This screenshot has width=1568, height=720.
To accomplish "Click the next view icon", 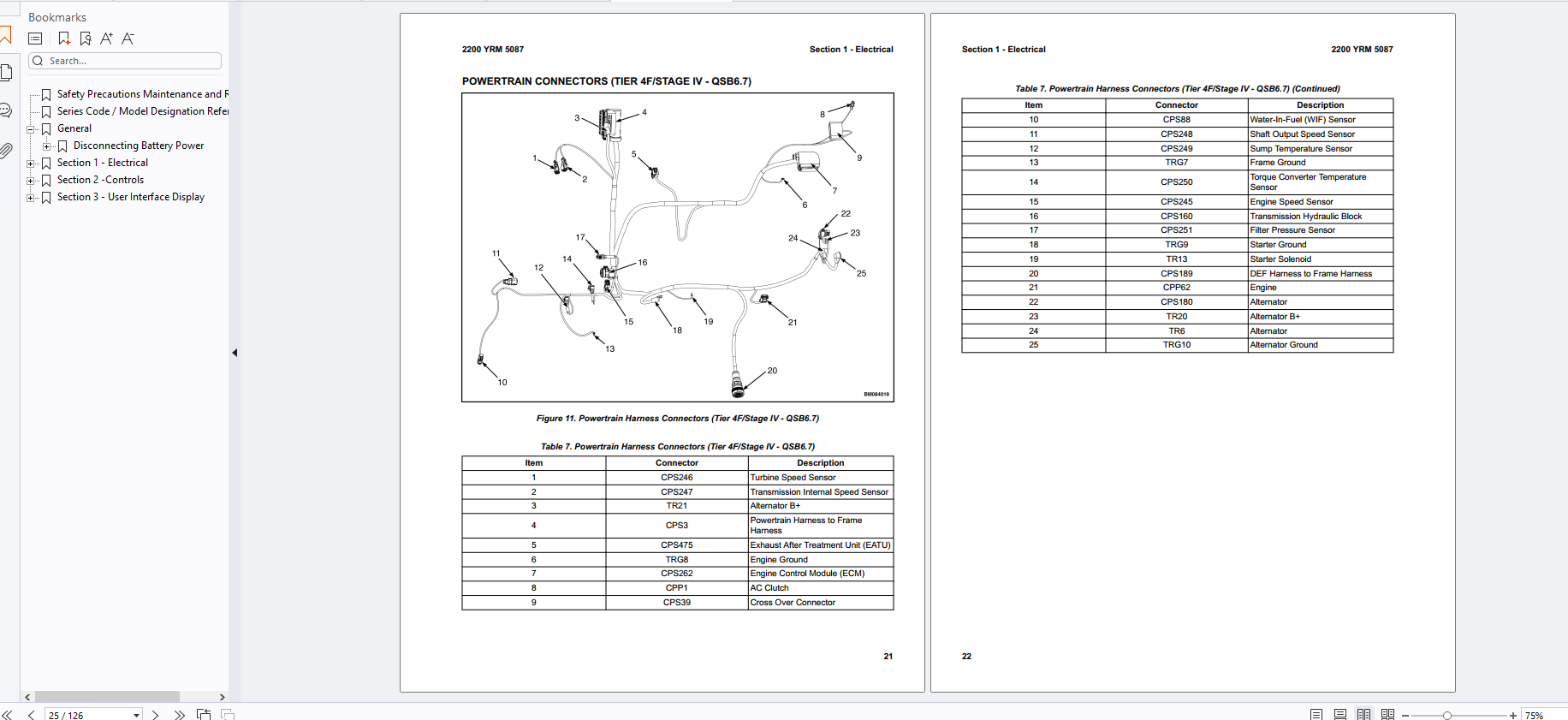I will point(228,715).
